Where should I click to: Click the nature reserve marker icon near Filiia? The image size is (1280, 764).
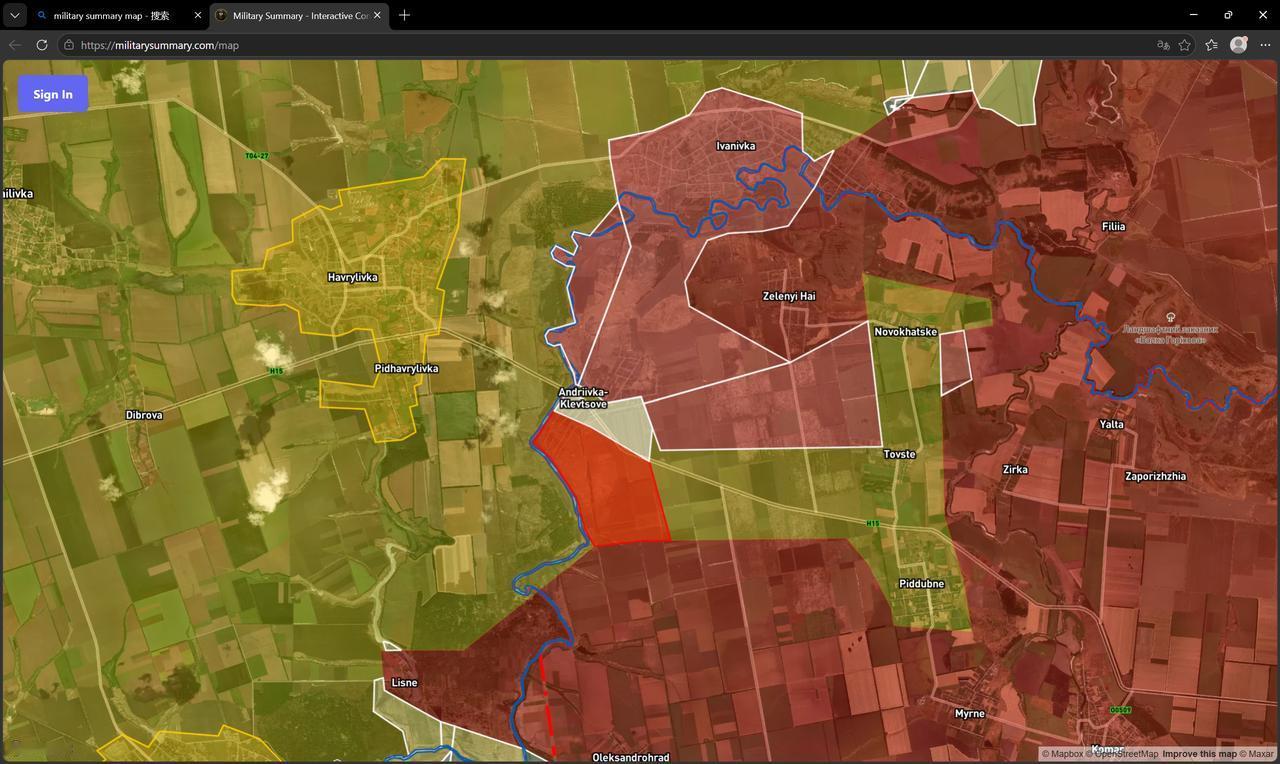tap(1170, 317)
